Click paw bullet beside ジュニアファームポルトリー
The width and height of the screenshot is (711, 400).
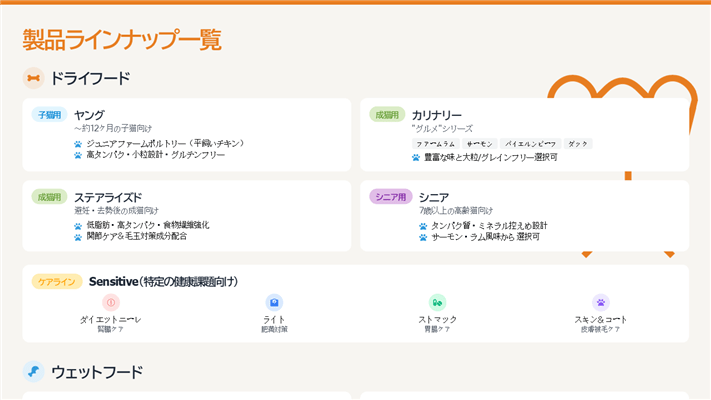pyautogui.click(x=78, y=144)
